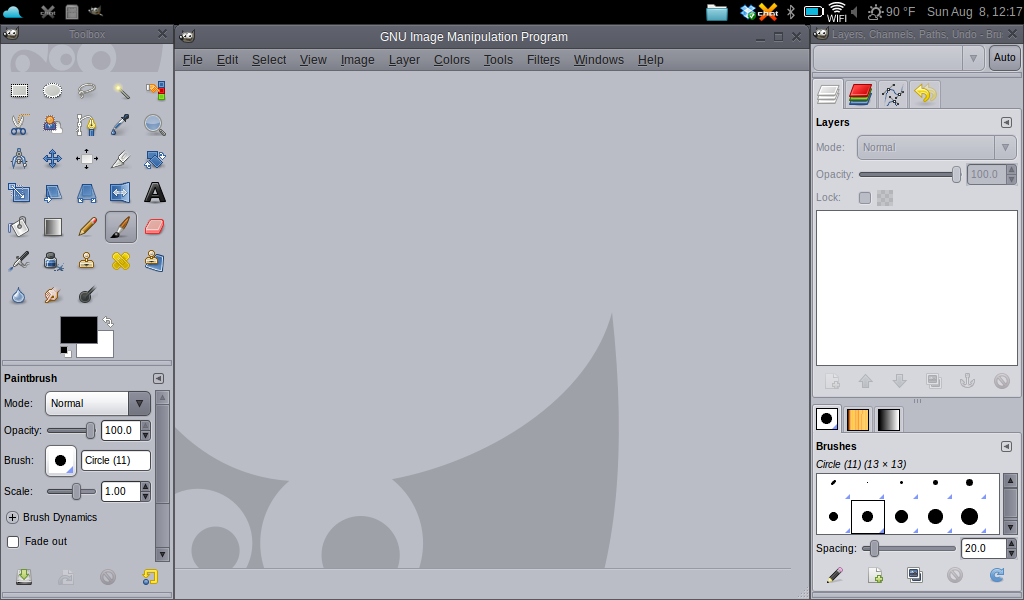The height and width of the screenshot is (600, 1024).
Task: Select the Scale tool
Action: pyautogui.click(x=19, y=193)
